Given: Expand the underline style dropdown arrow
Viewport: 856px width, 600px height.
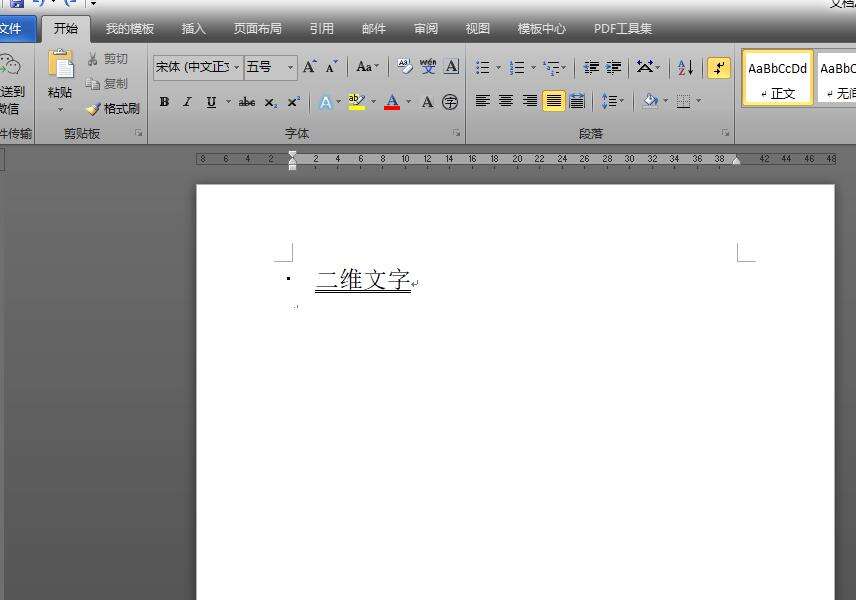Looking at the screenshot, I should [x=228, y=102].
